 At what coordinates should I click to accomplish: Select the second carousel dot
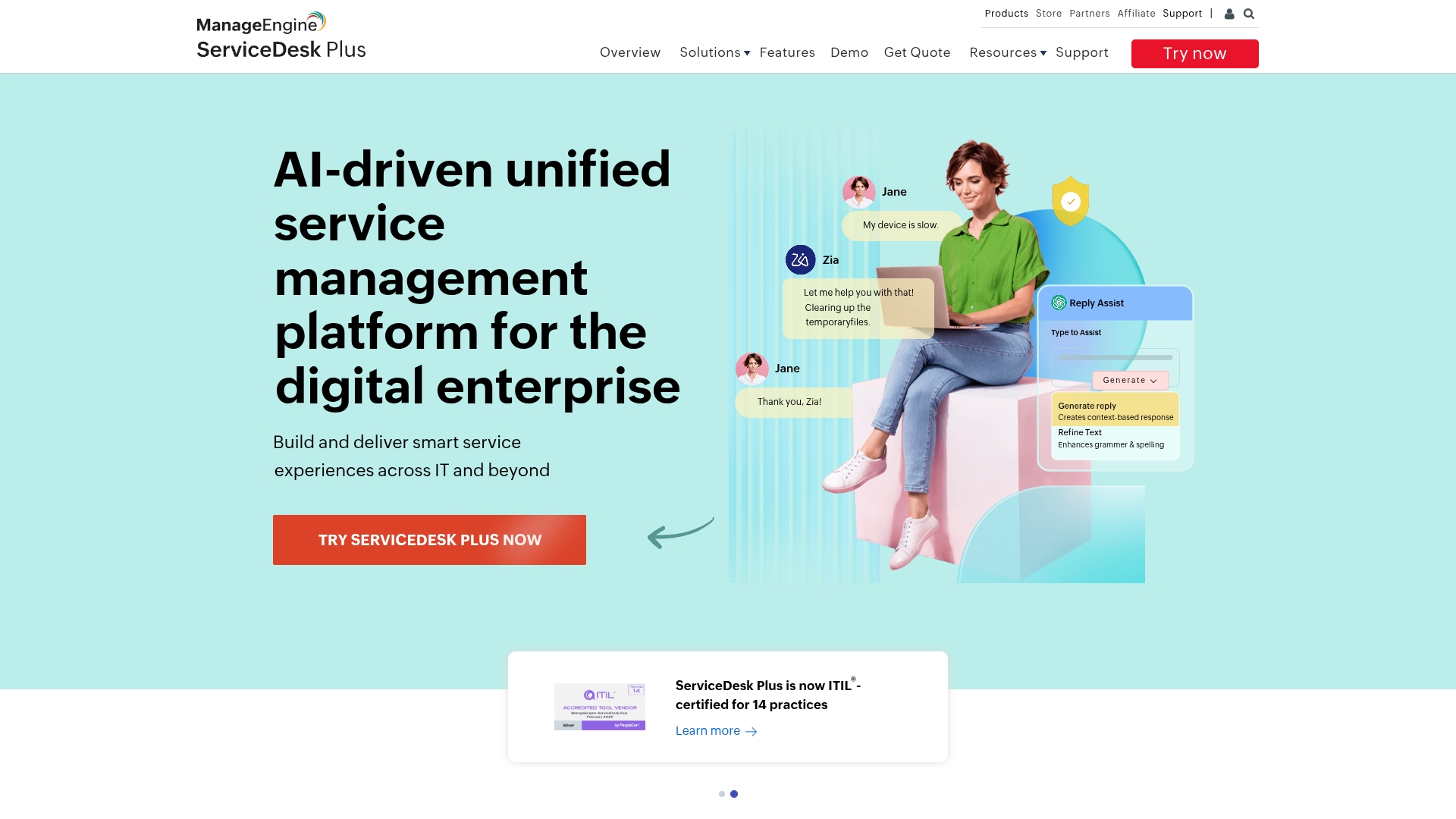click(734, 794)
